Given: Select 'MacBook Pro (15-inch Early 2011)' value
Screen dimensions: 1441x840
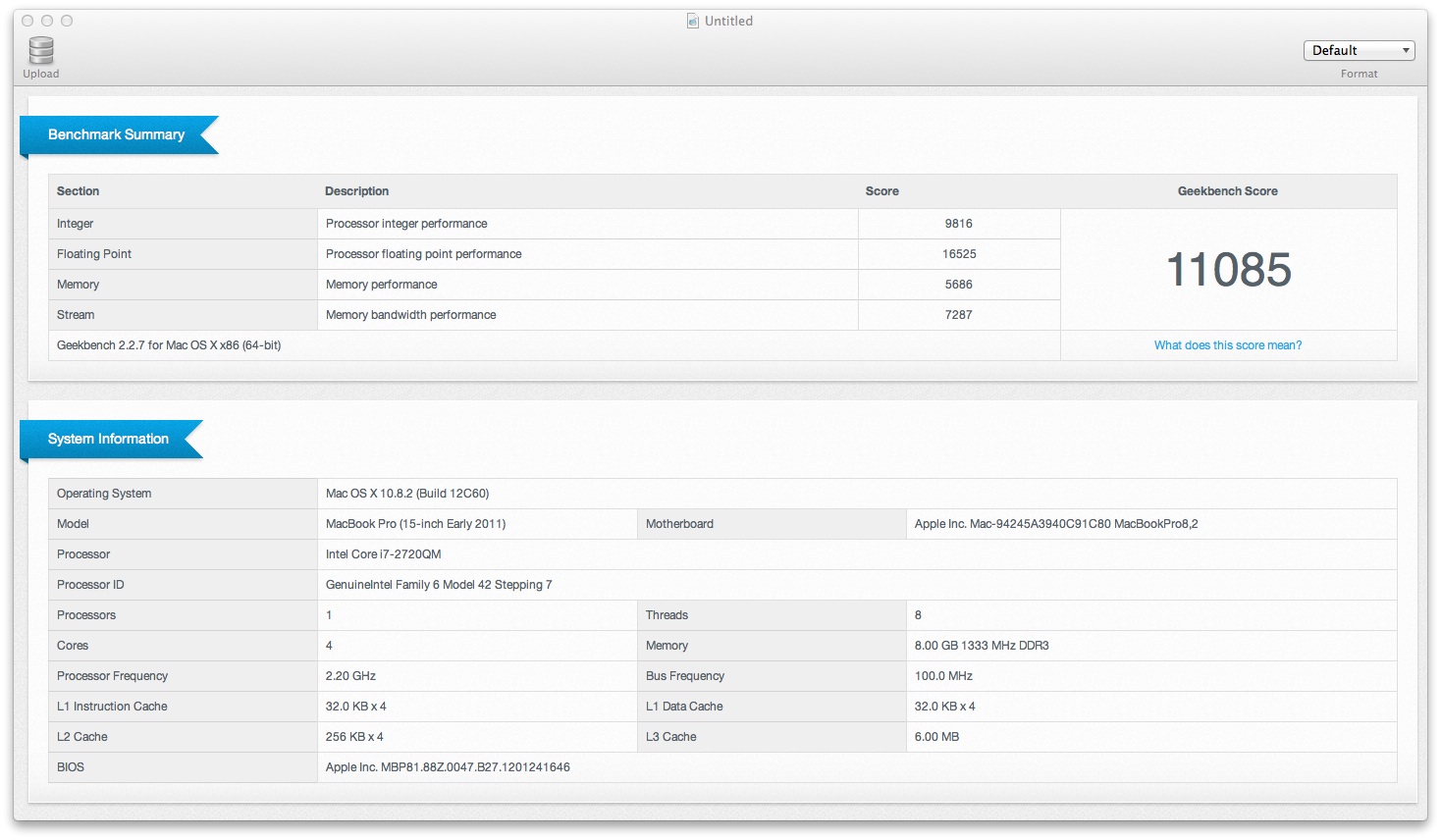Looking at the screenshot, I should [x=415, y=524].
